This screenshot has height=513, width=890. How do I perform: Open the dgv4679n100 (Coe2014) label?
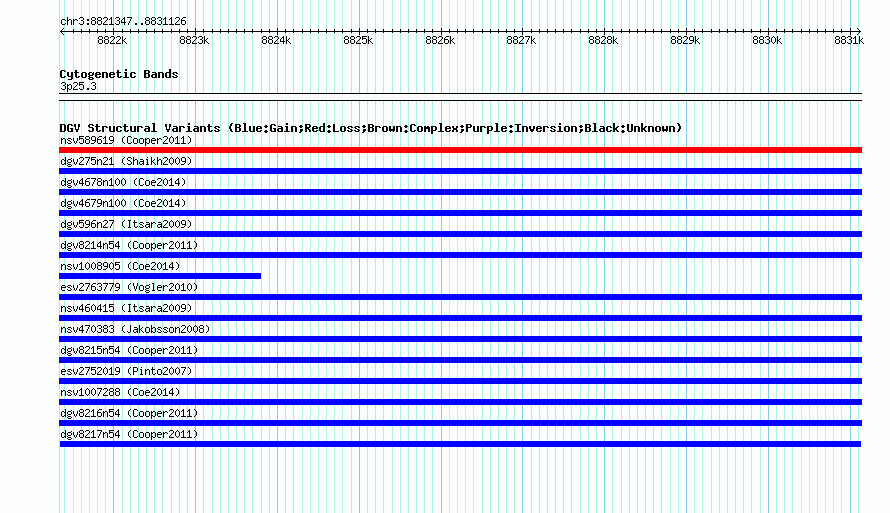(123, 203)
